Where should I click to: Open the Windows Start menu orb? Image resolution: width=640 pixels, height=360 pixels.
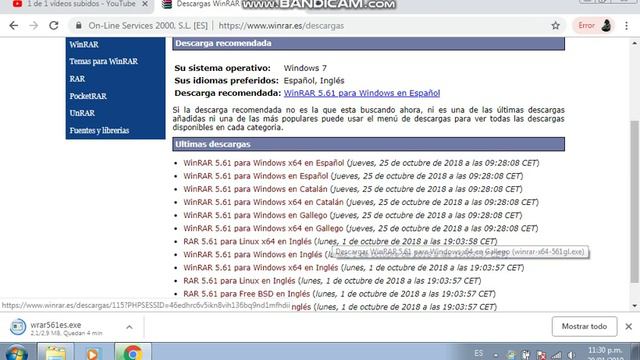coord(17,353)
